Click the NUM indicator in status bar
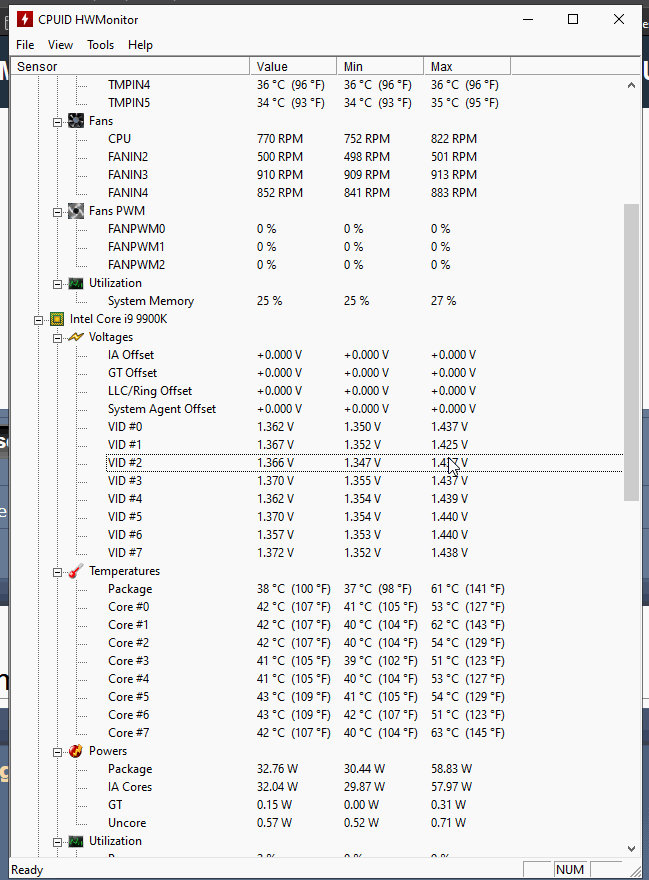Viewport: 649px width, 880px height. click(x=570, y=869)
